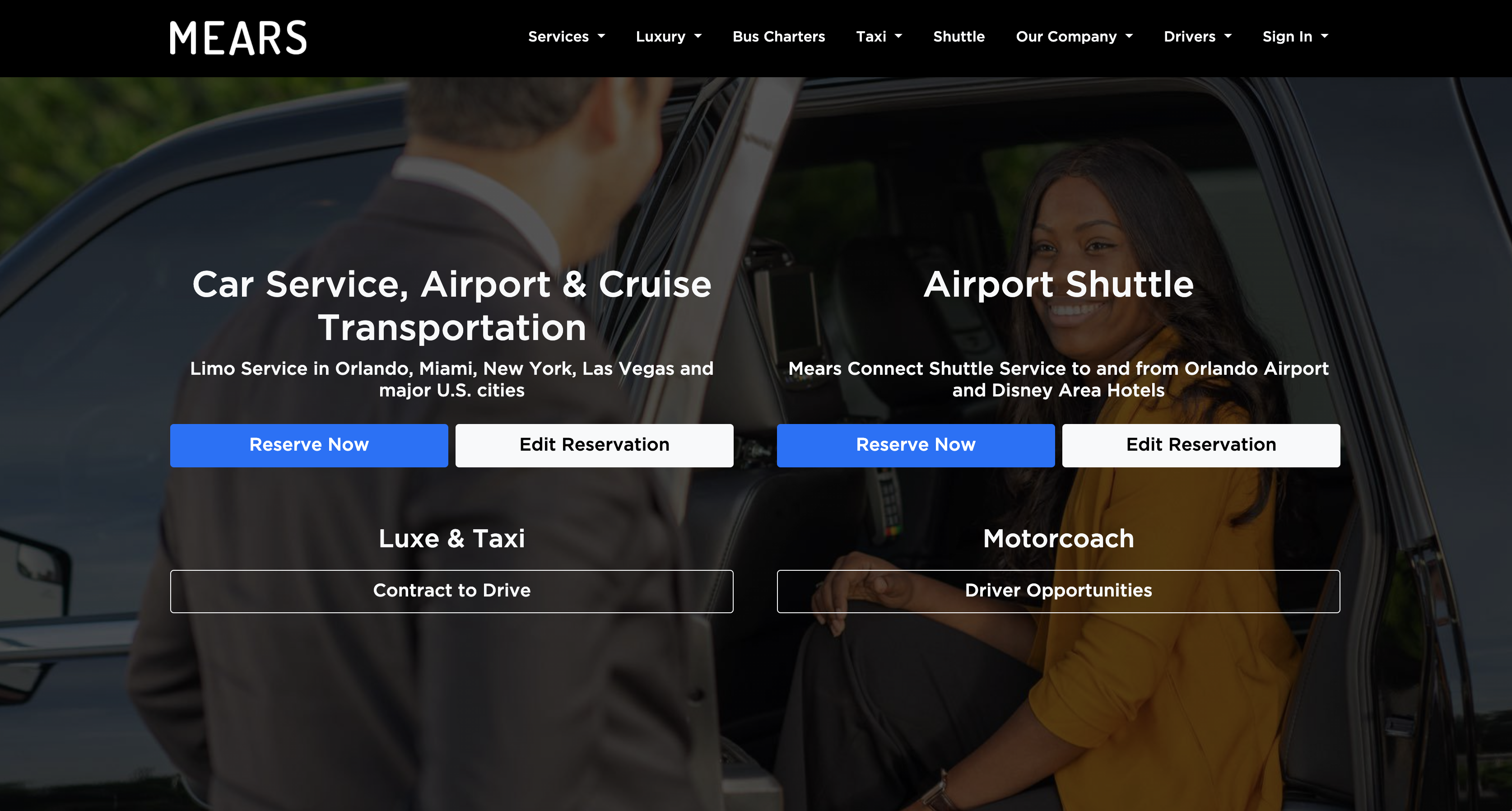Click the MEARS logo
This screenshot has height=811, width=1512.
pyautogui.click(x=238, y=38)
